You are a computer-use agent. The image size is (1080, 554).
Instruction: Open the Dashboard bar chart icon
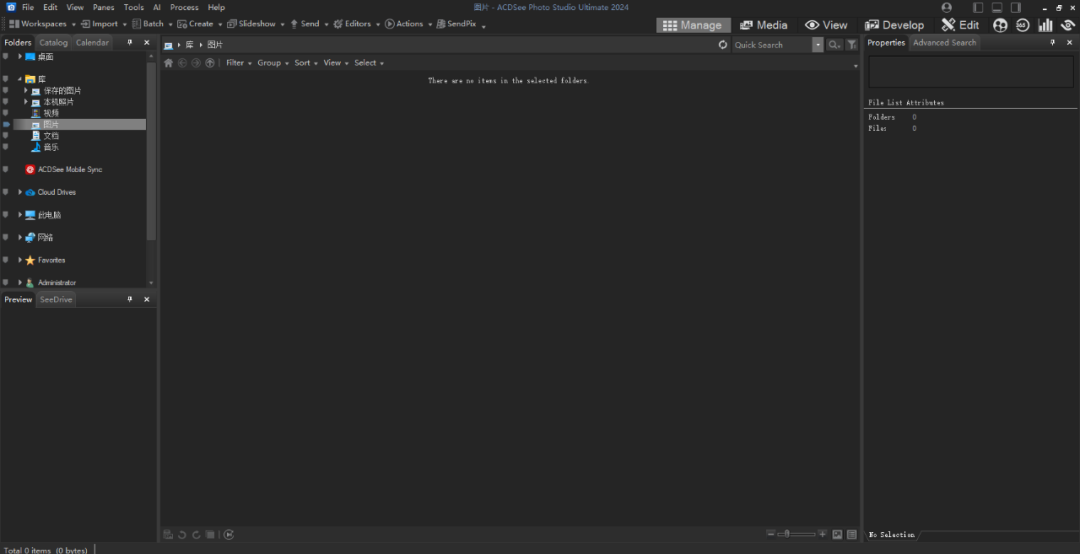[1045, 25]
